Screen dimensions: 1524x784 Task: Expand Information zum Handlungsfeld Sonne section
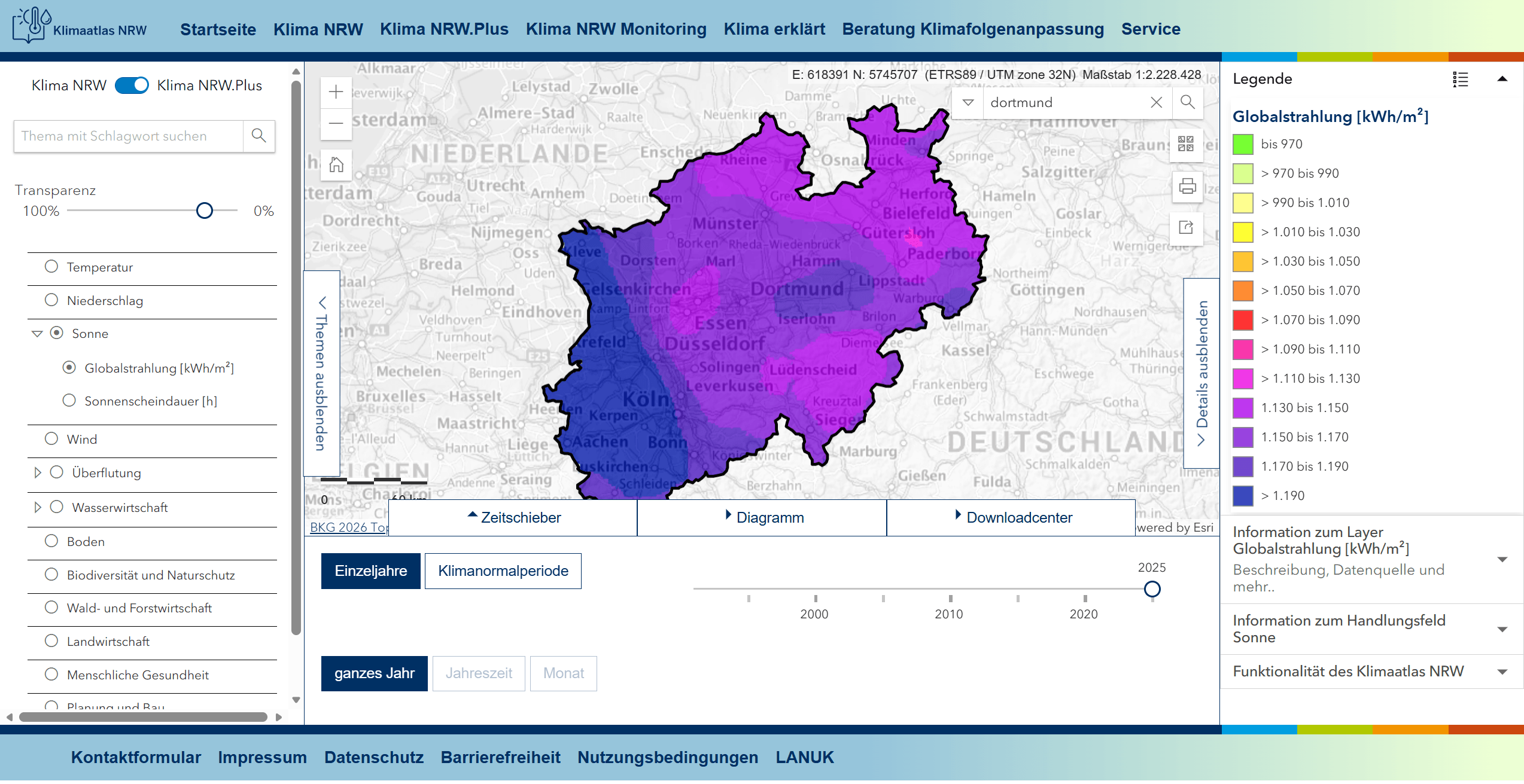pyautogui.click(x=1502, y=629)
